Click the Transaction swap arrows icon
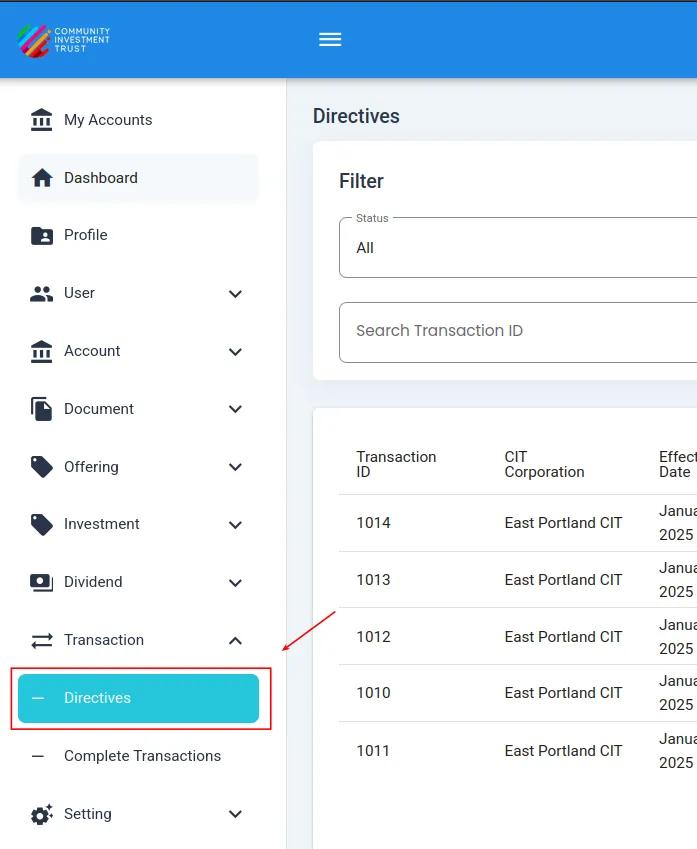697x849 pixels. [42, 640]
